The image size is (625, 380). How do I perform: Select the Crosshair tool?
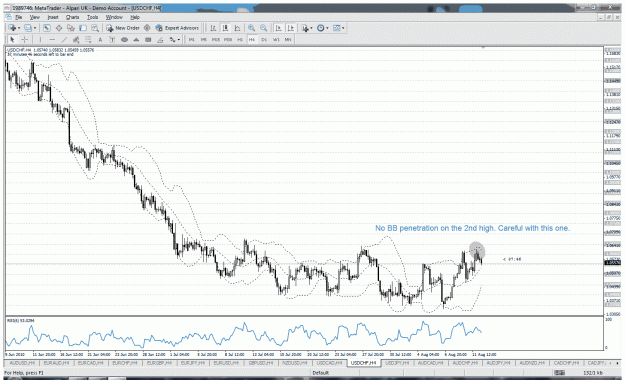coord(24,39)
